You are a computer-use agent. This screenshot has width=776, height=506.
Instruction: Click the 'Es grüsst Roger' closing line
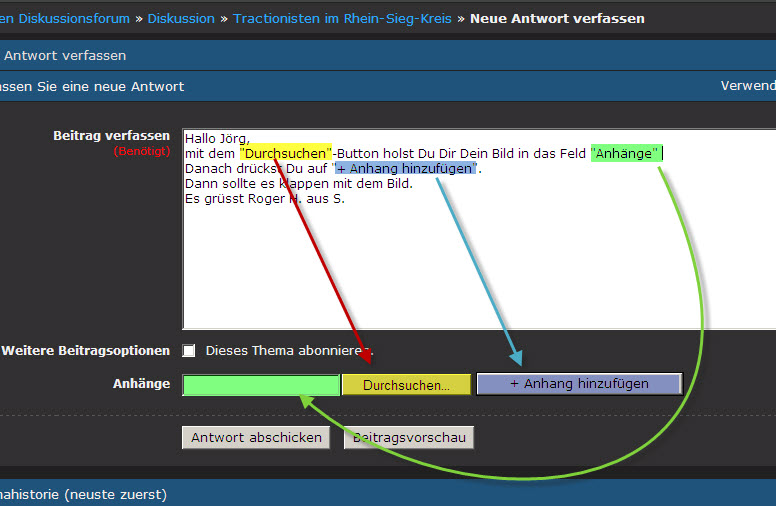tap(264, 198)
